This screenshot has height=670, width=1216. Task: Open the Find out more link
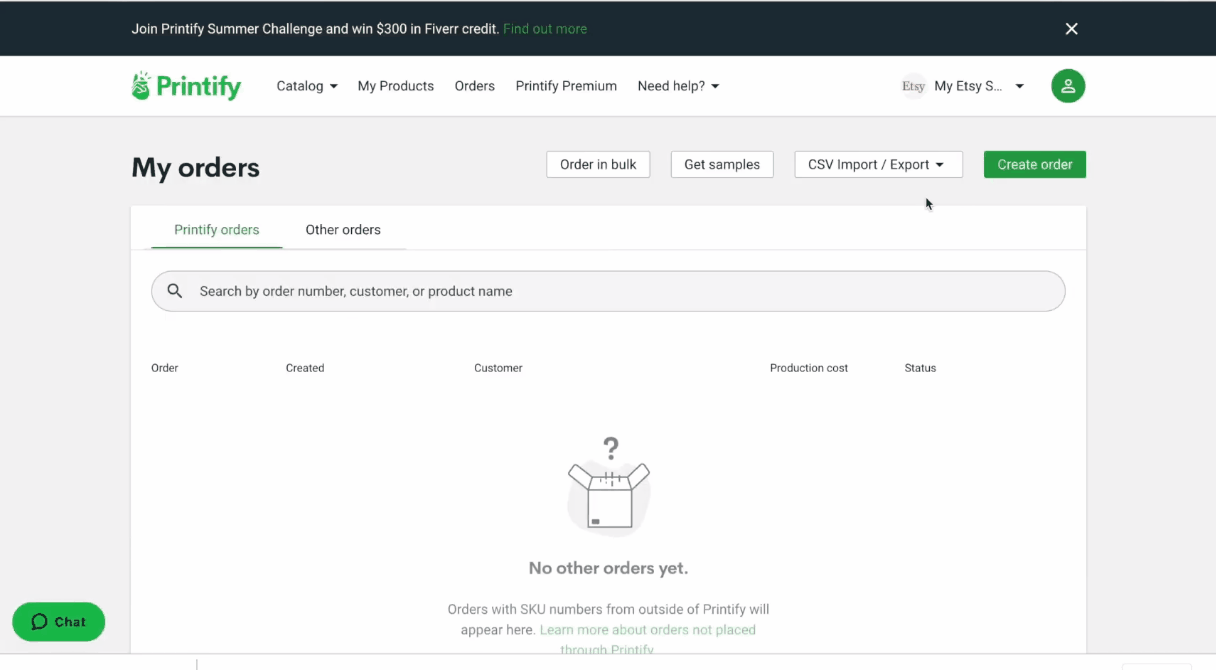point(545,29)
